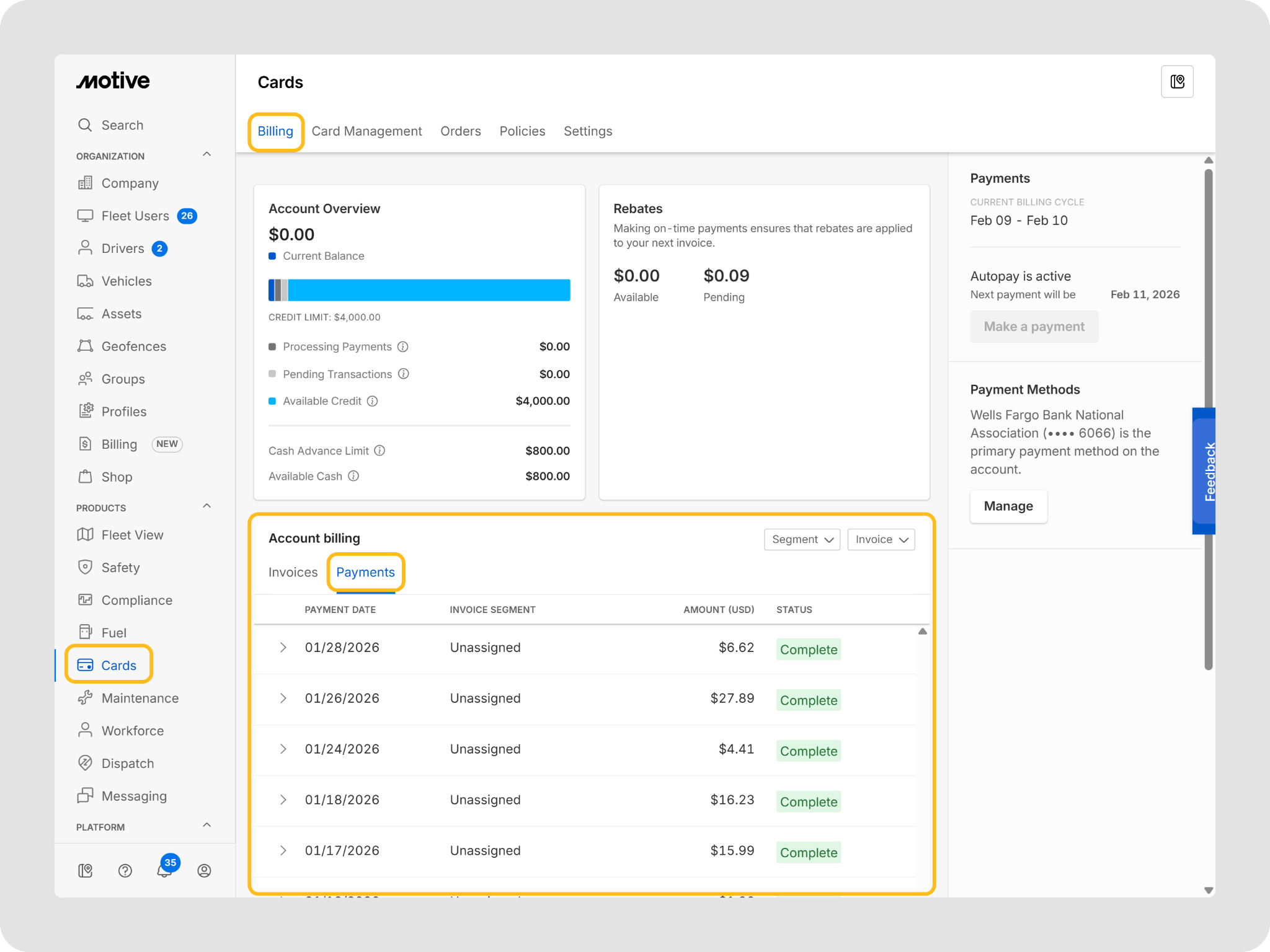Viewport: 1270px width, 952px height.
Task: Click the help question mark icon
Action: click(125, 871)
